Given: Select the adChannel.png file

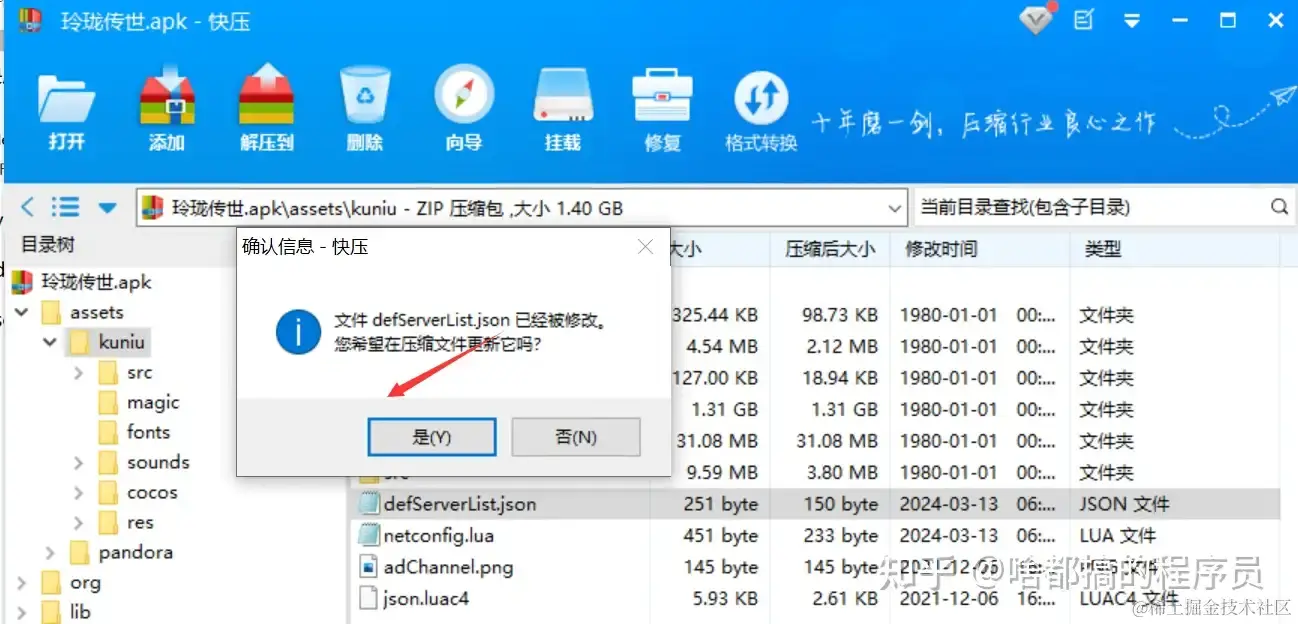Looking at the screenshot, I should 448,567.
